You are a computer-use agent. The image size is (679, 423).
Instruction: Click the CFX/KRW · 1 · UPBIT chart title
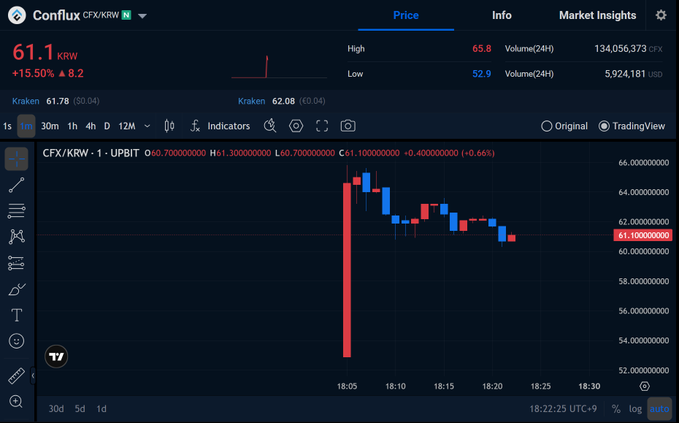(x=91, y=153)
